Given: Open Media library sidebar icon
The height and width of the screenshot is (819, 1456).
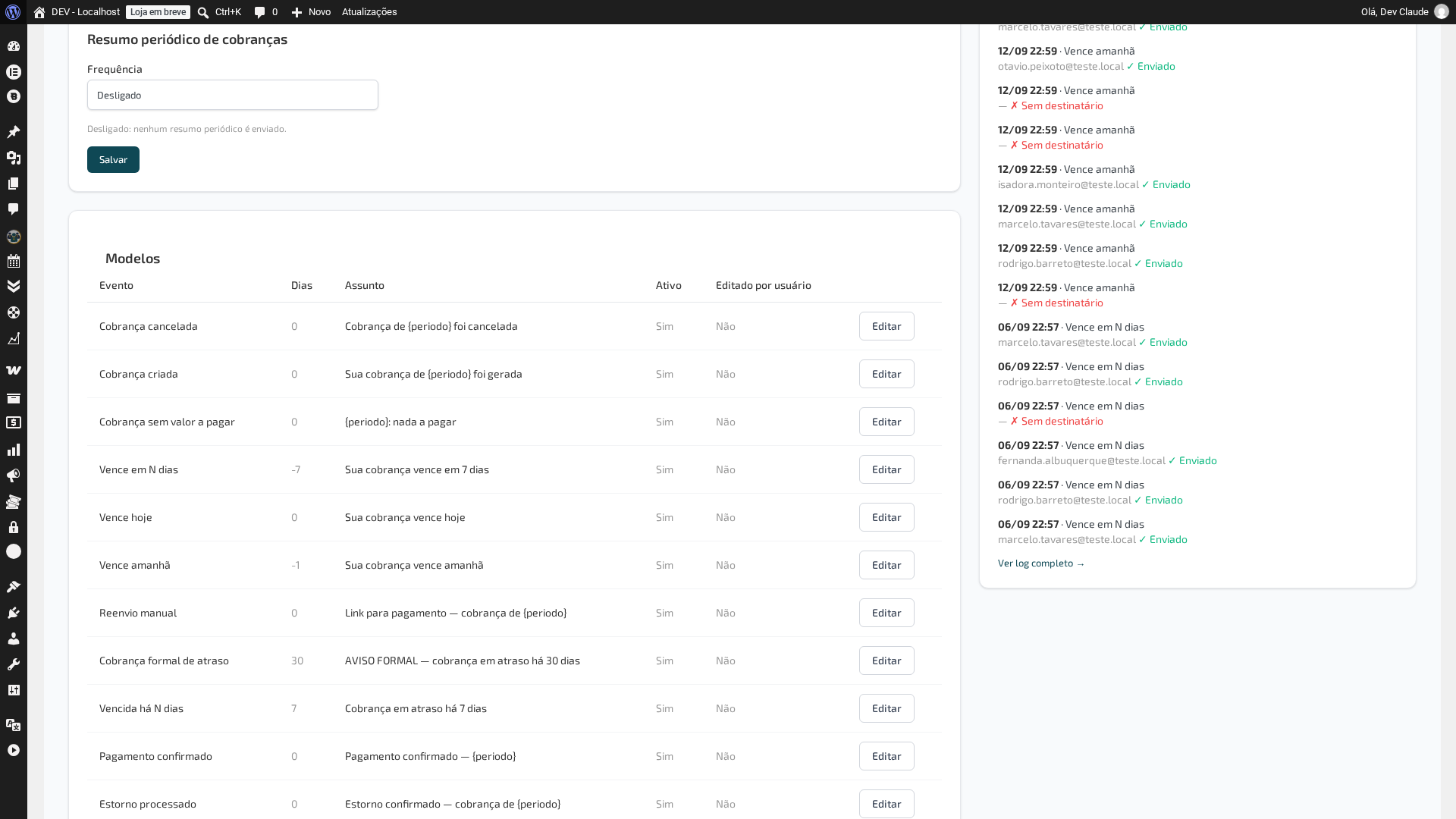Looking at the screenshot, I should coord(14,158).
